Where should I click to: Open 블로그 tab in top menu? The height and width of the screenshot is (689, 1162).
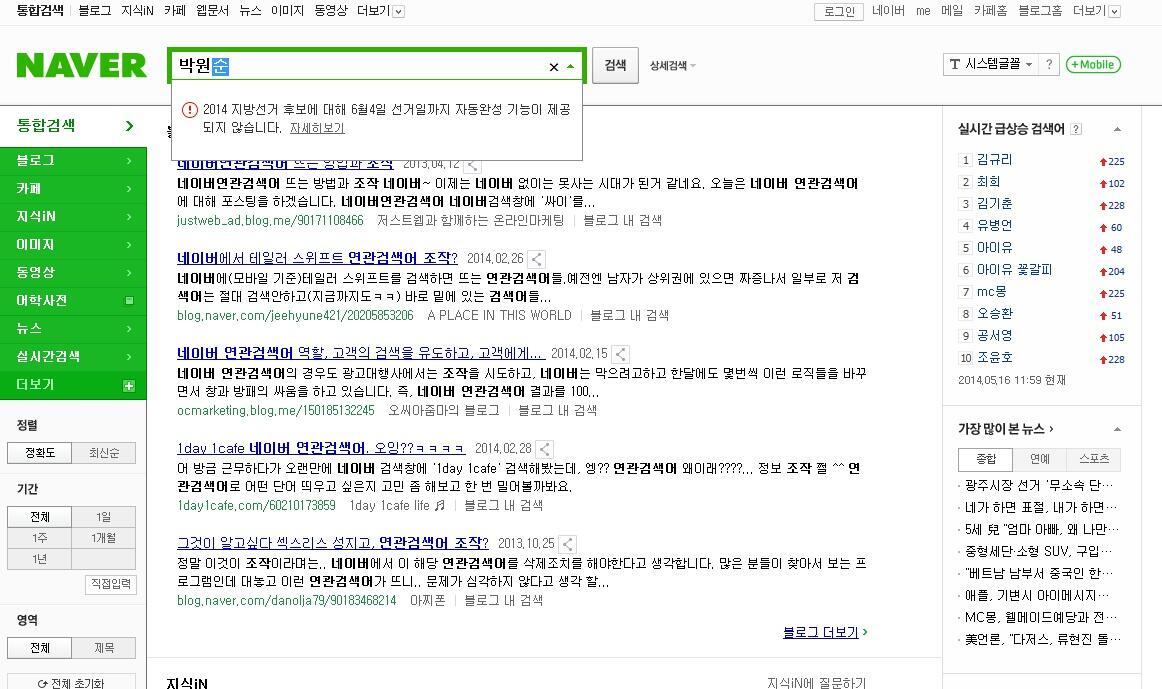95,11
